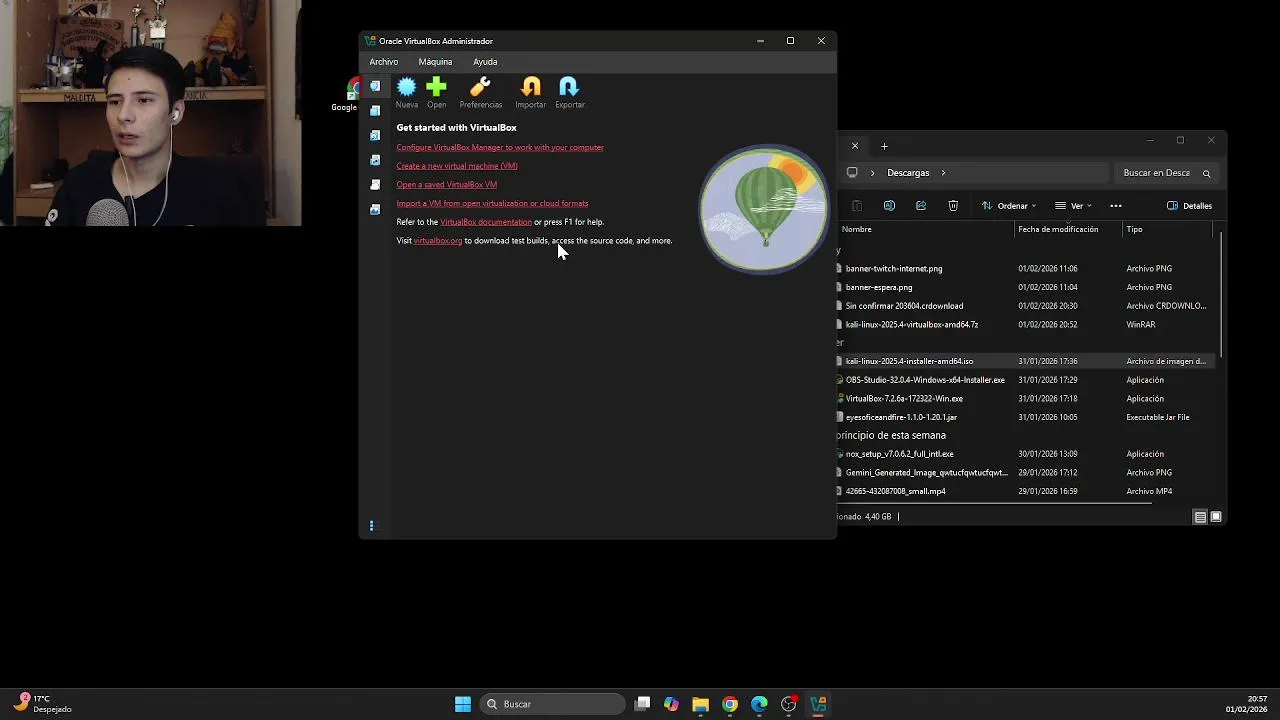This screenshot has height=720, width=1280.
Task: Click Import a VM from open virtualization link
Action: pyautogui.click(x=492, y=204)
